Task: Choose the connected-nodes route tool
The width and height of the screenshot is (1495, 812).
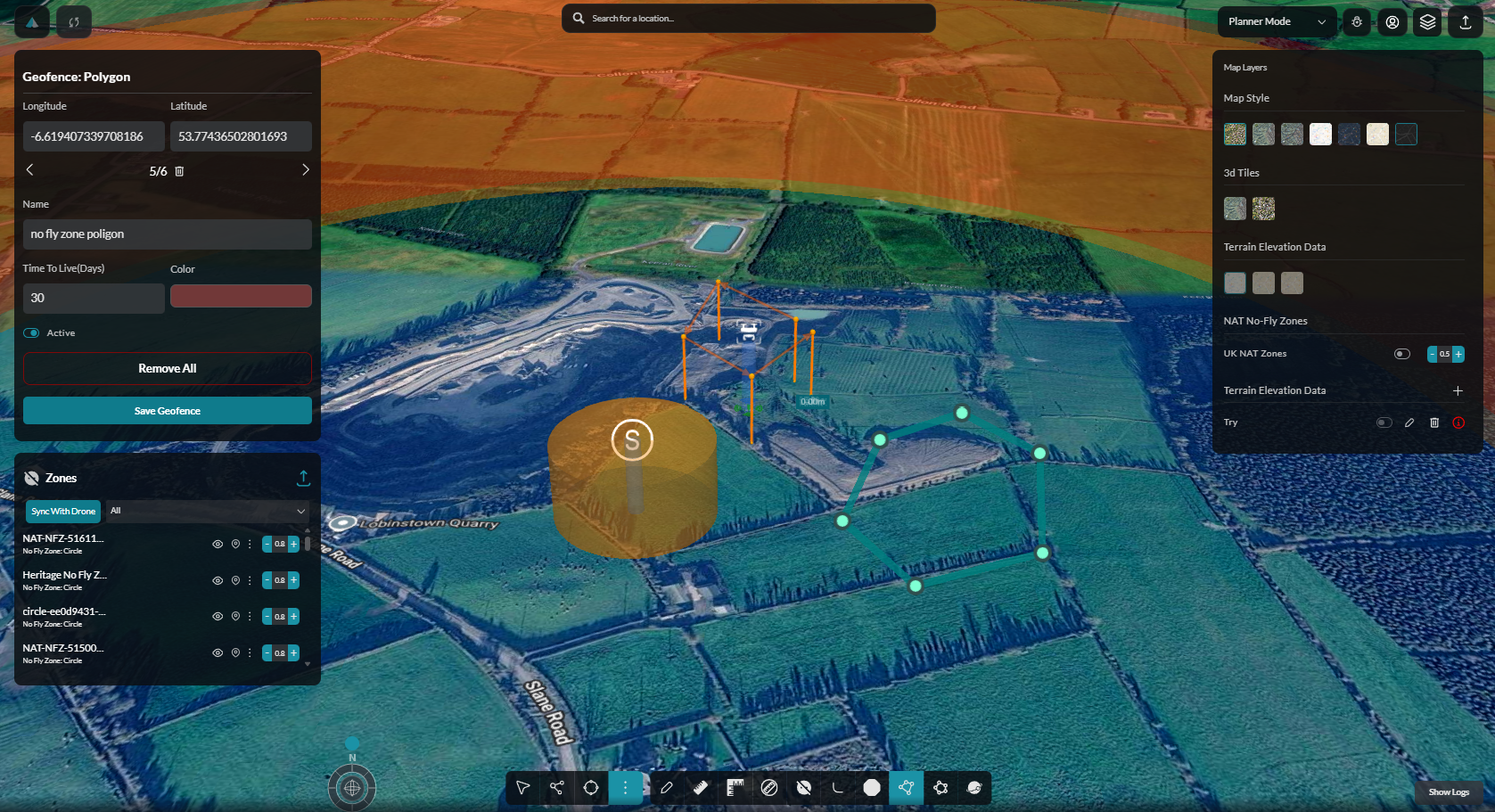Action: pyautogui.click(x=557, y=788)
